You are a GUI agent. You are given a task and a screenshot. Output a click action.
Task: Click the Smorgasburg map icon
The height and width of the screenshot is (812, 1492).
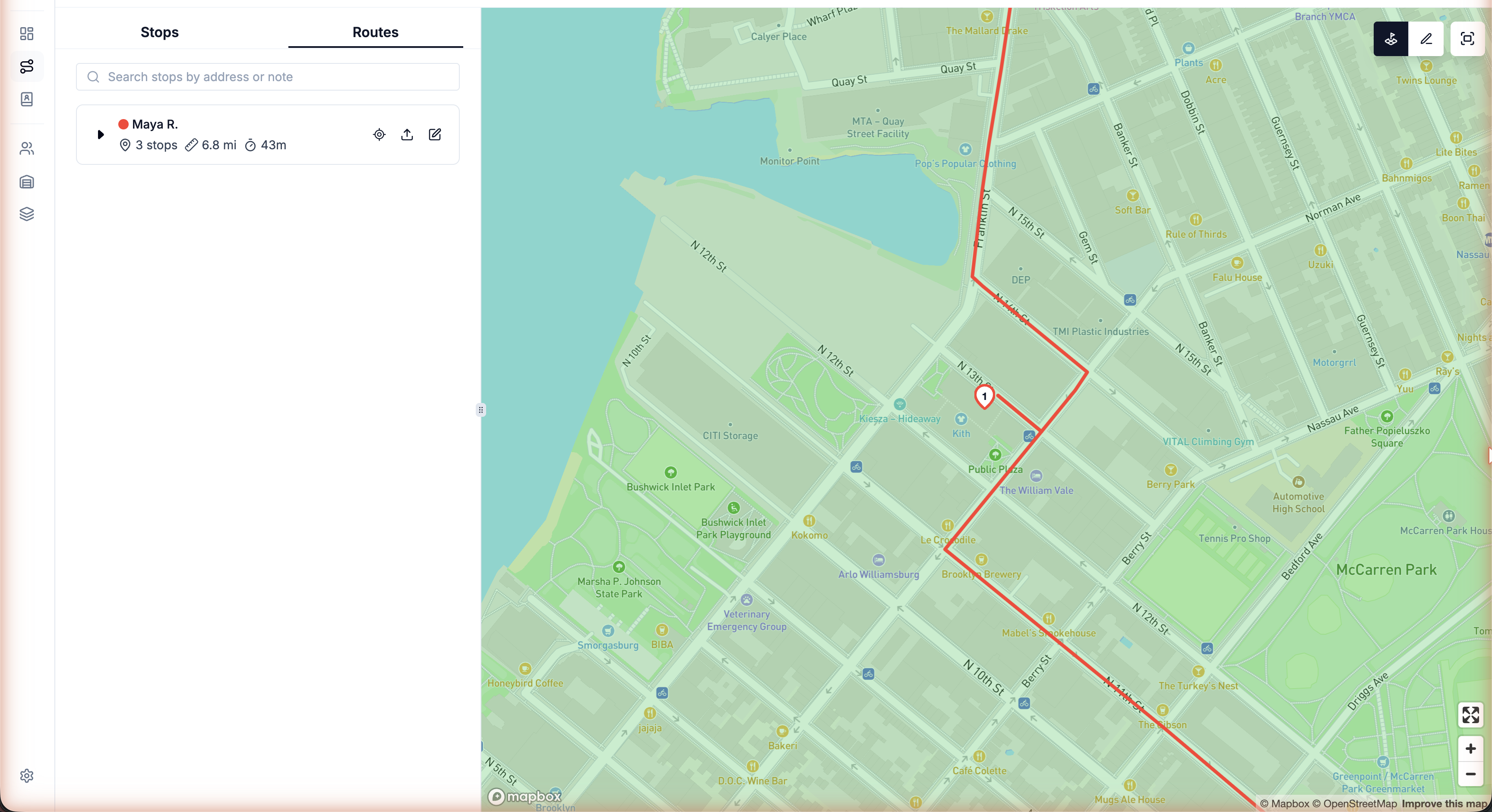pyautogui.click(x=607, y=630)
